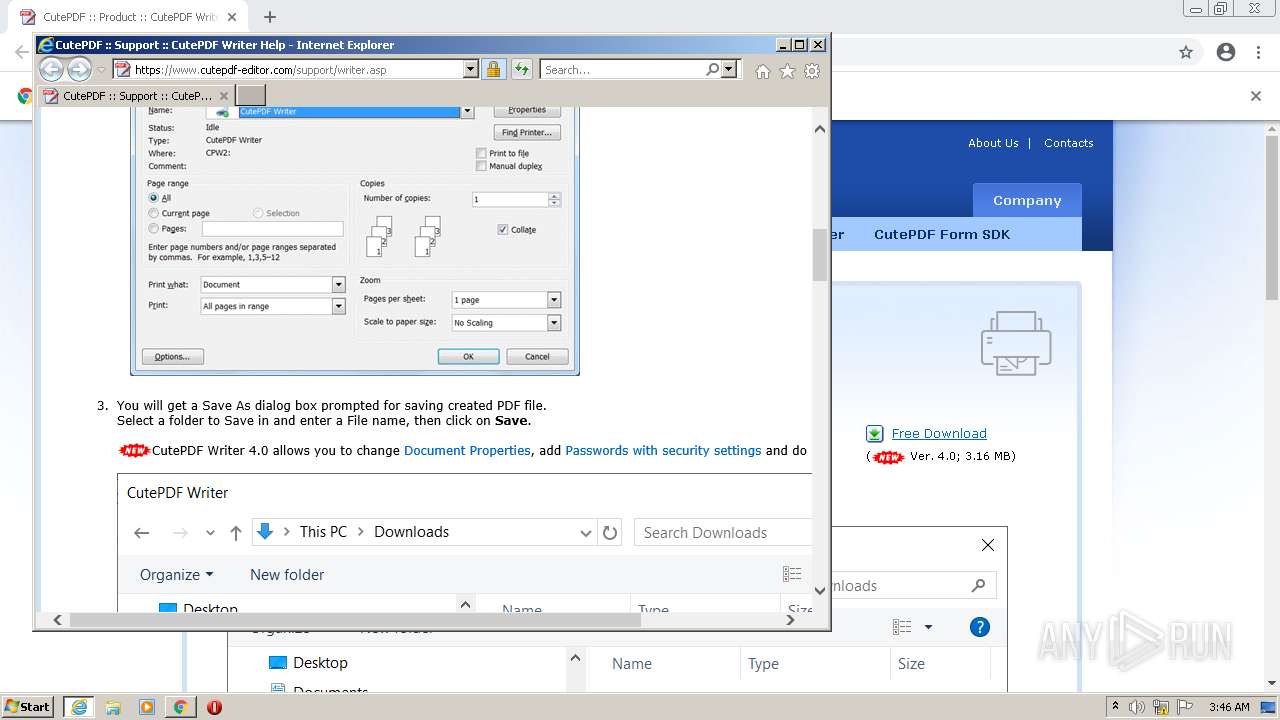Go back in Internet Explorer
Screen dimensions: 1280x720
coord(52,69)
